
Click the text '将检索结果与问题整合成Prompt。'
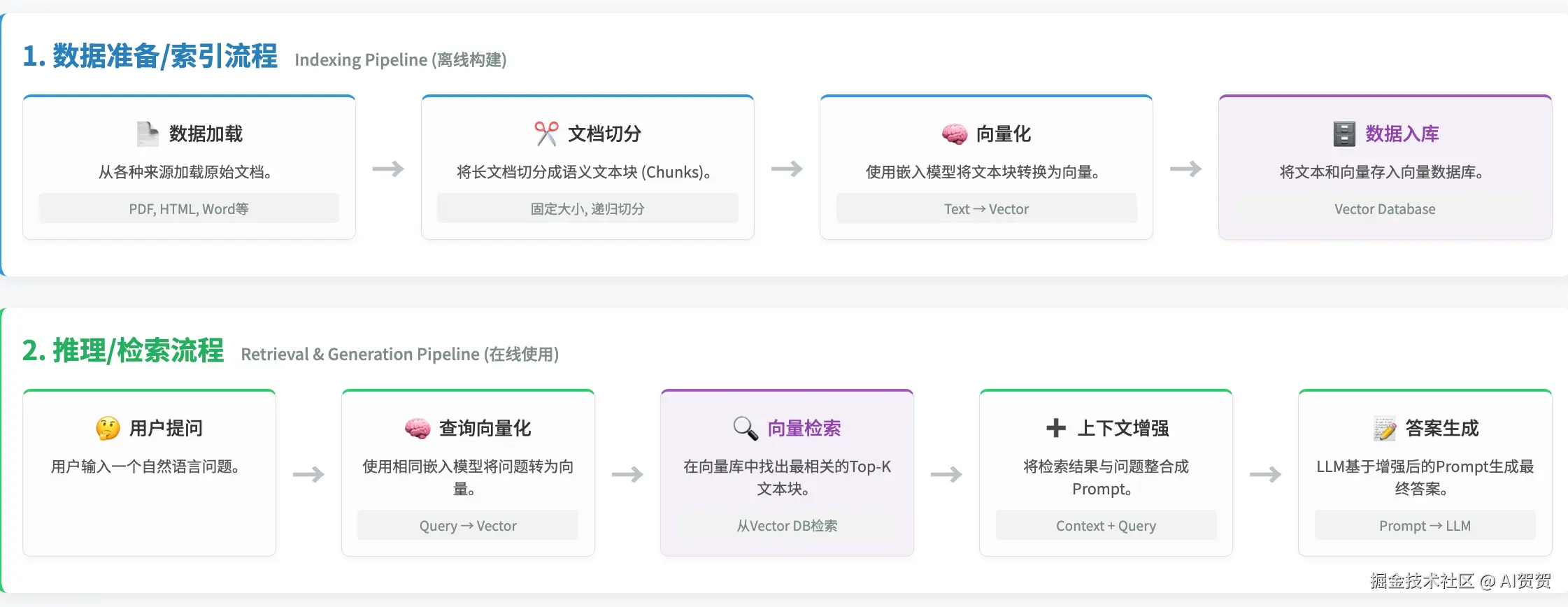pyautogui.click(x=1106, y=477)
